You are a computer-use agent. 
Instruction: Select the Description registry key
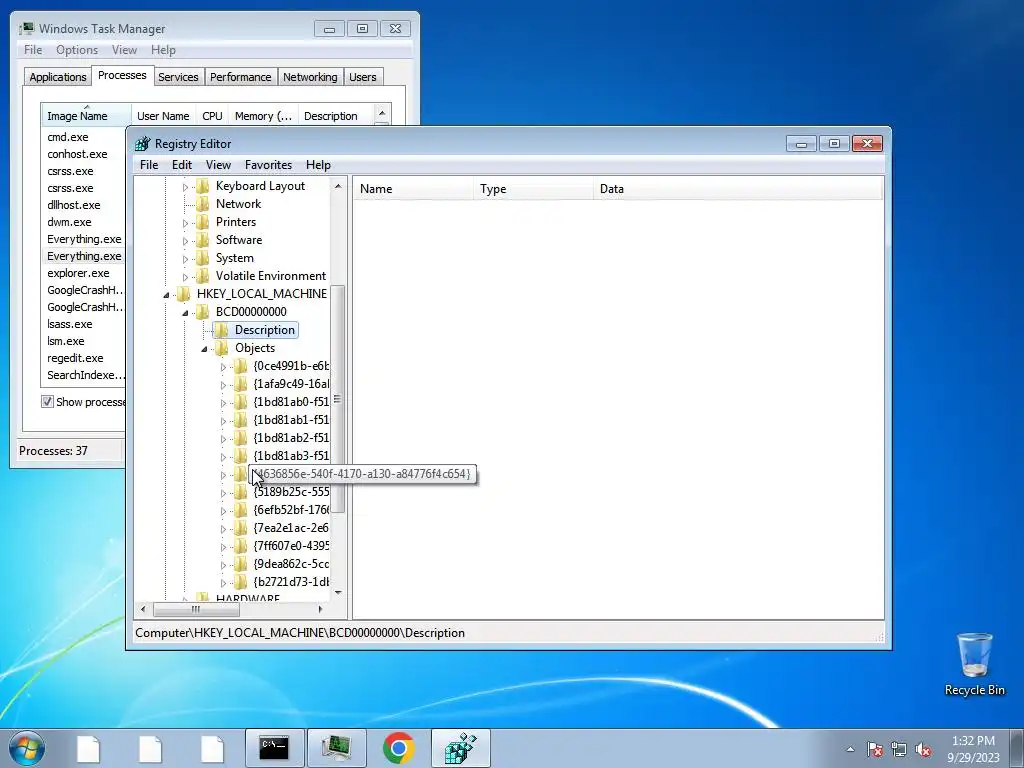[264, 330]
